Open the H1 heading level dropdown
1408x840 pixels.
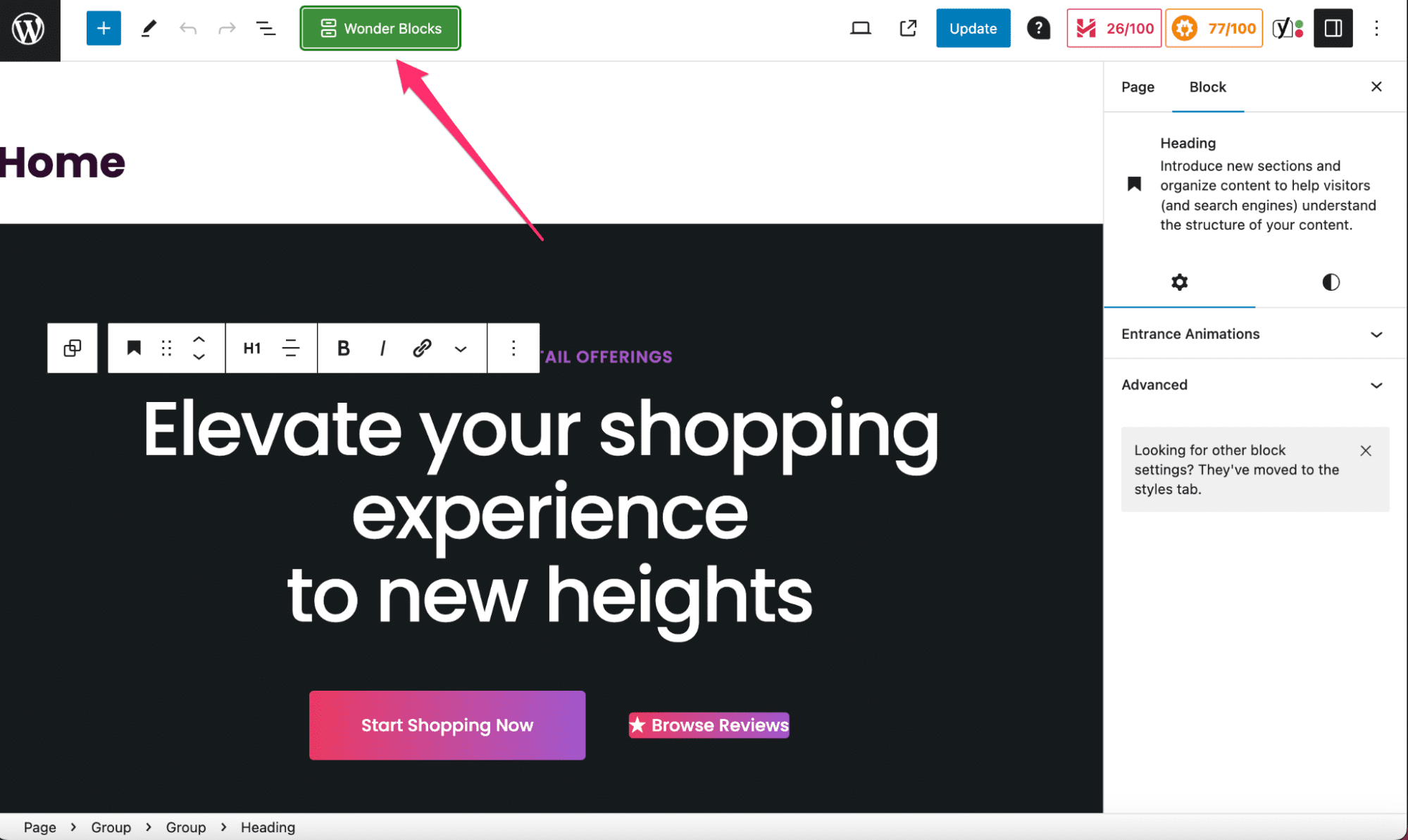(252, 348)
